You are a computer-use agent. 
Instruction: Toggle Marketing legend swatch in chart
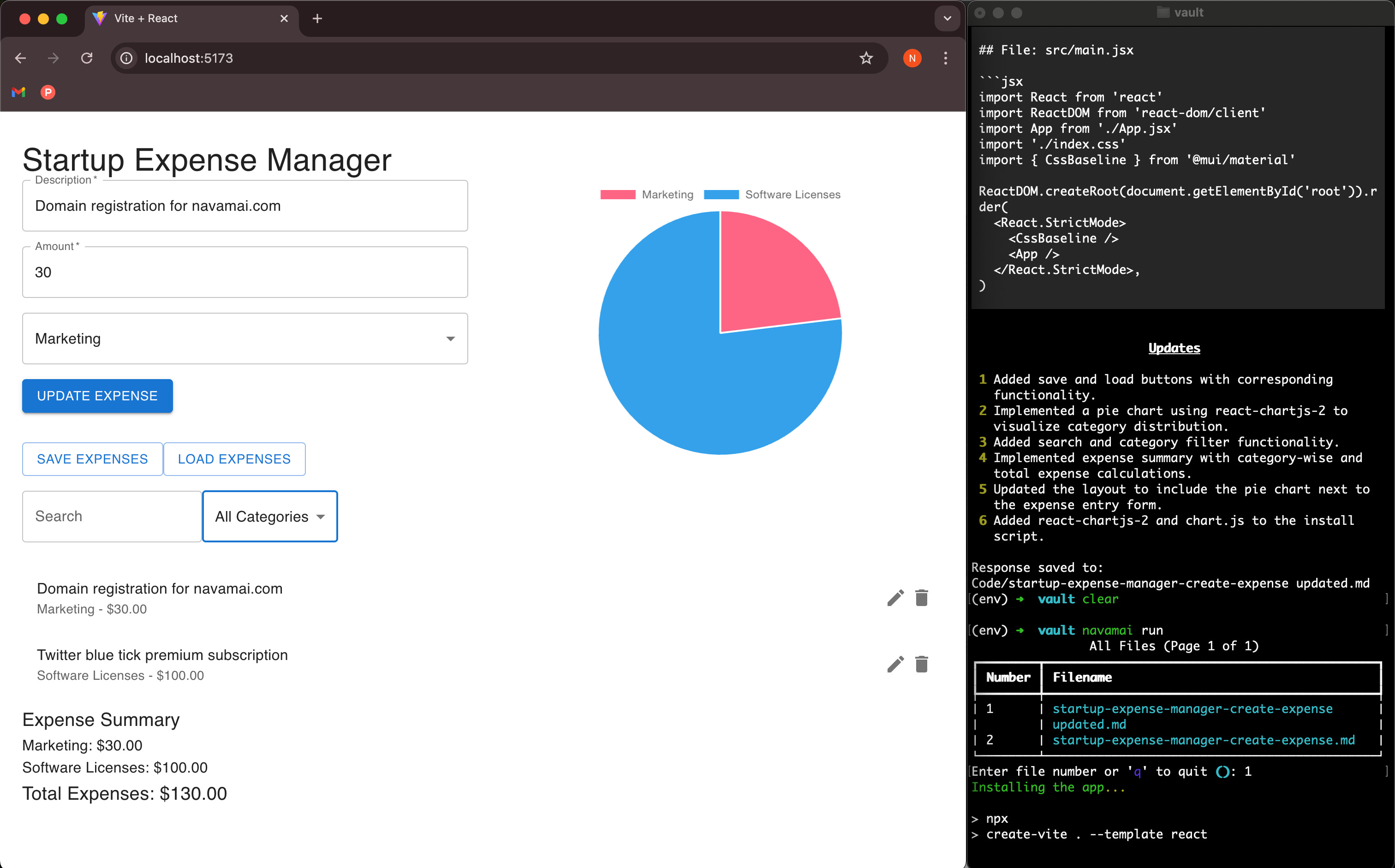coord(618,195)
